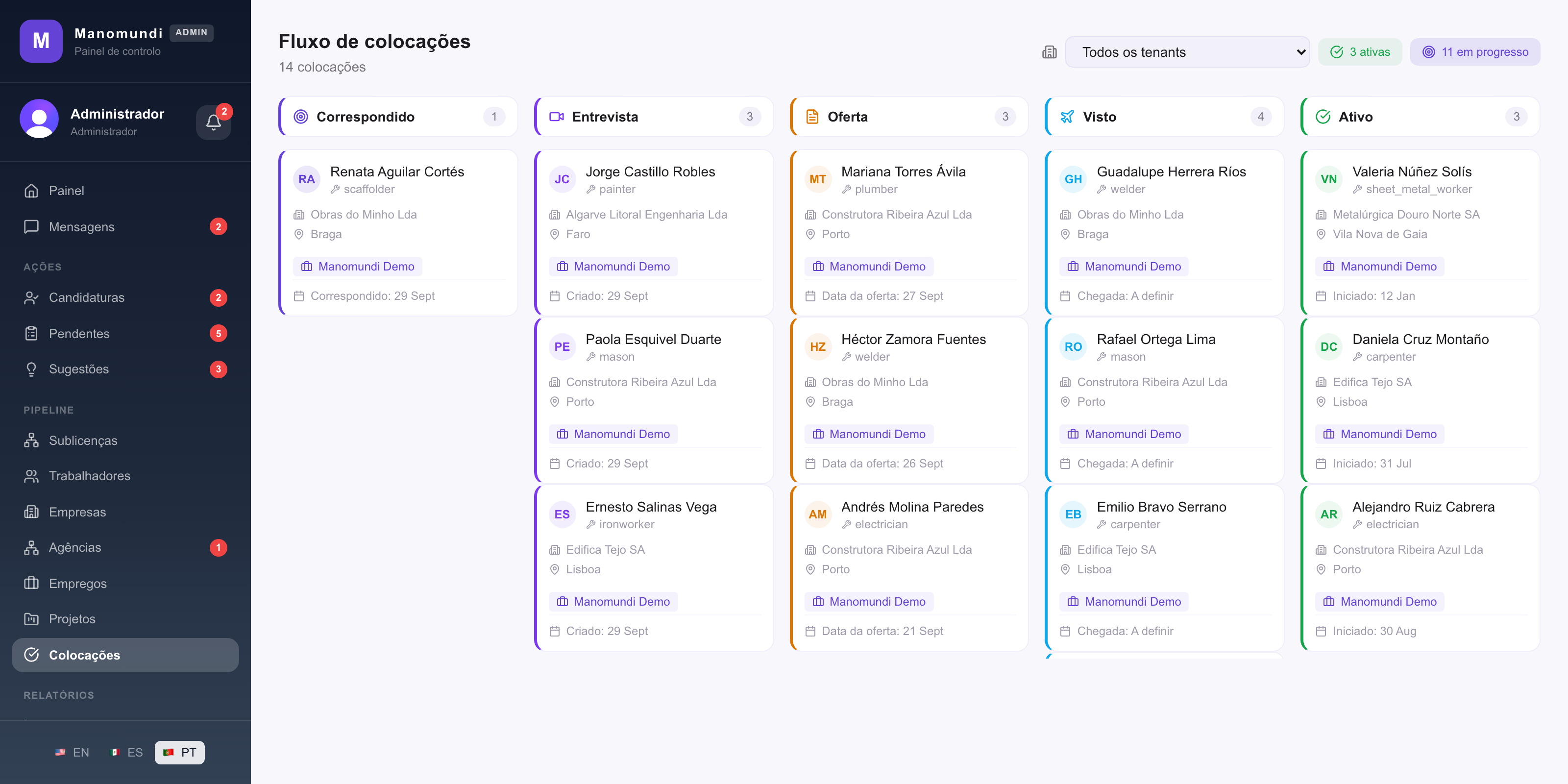Open Empregos in the sidebar
This screenshot has width=1568, height=784.
click(125, 584)
